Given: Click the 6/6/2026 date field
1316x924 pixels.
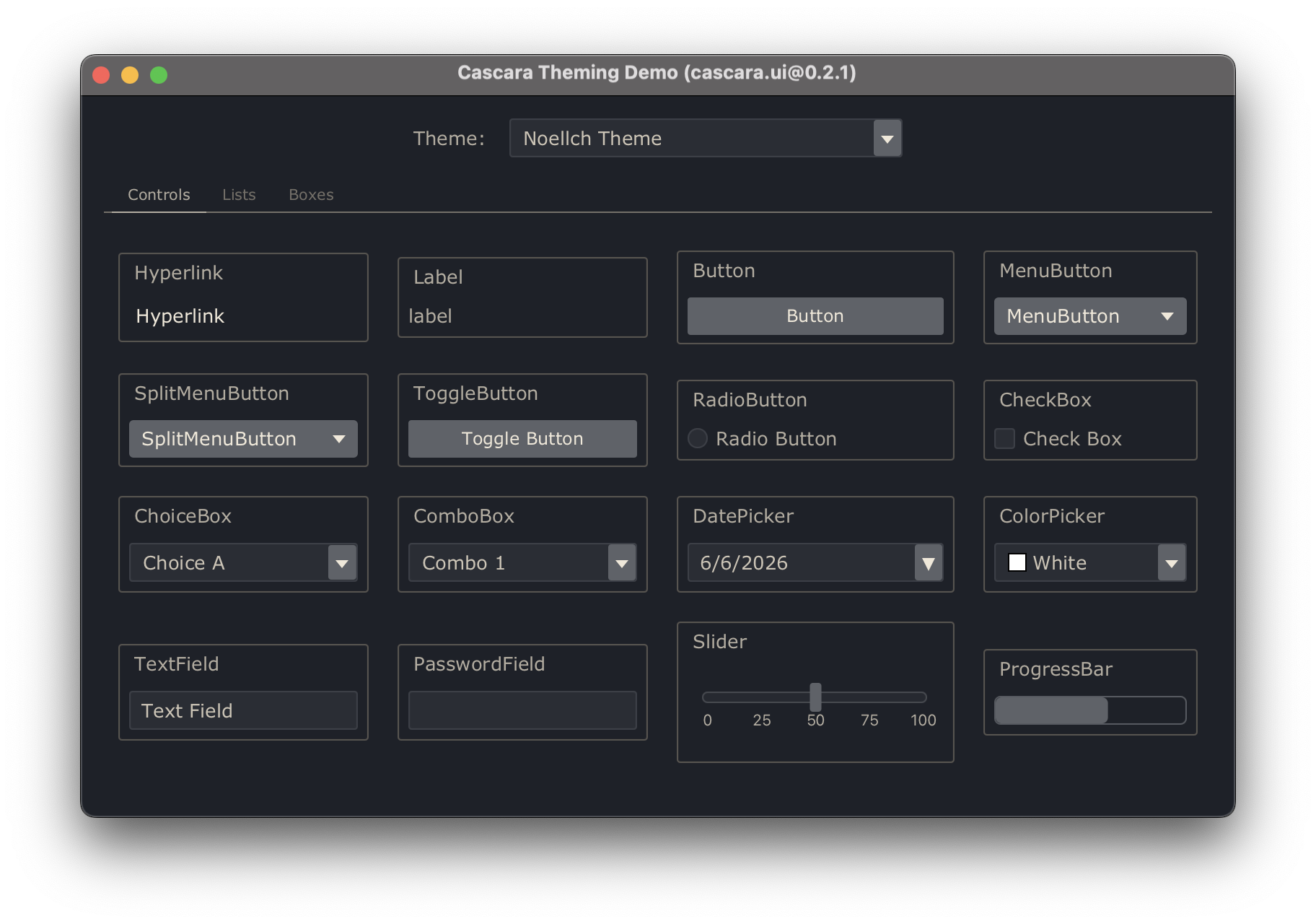Looking at the screenshot, I should click(x=801, y=563).
